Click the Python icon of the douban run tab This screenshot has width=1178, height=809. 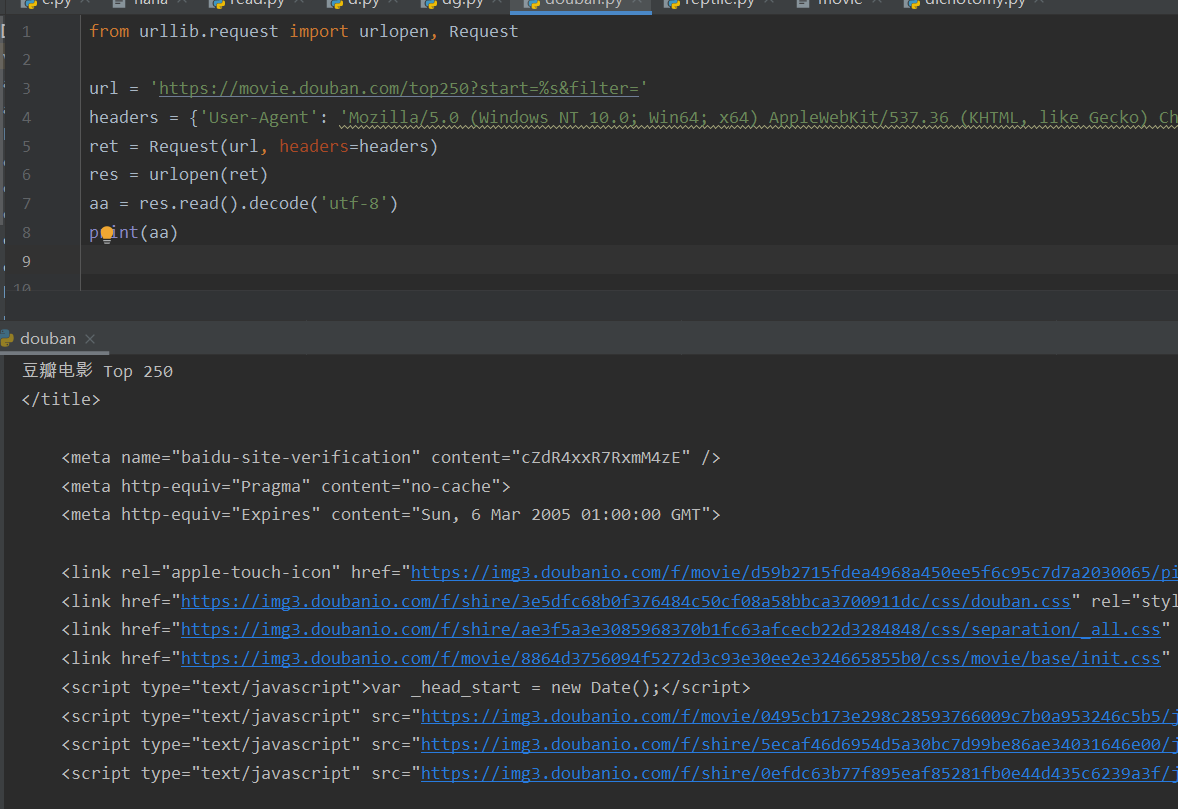pyautogui.click(x=8, y=339)
